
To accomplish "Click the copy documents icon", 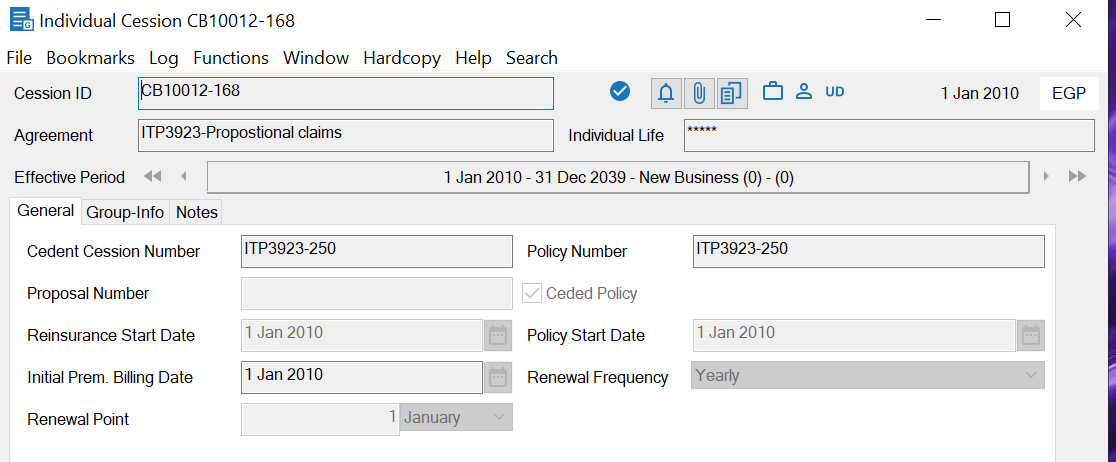I will coord(732,93).
